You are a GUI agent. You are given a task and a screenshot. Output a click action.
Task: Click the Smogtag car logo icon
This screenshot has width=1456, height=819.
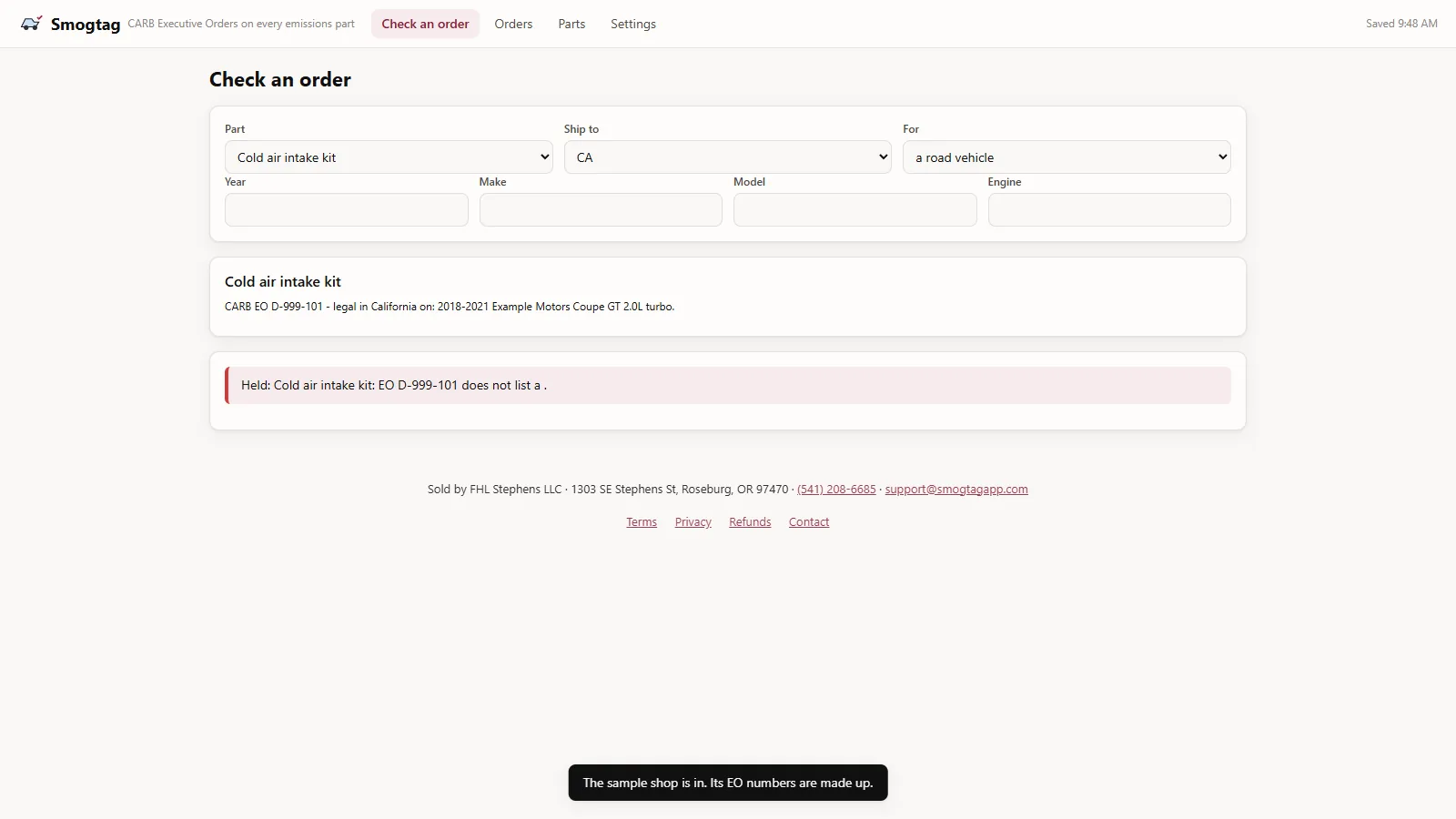pos(31,24)
